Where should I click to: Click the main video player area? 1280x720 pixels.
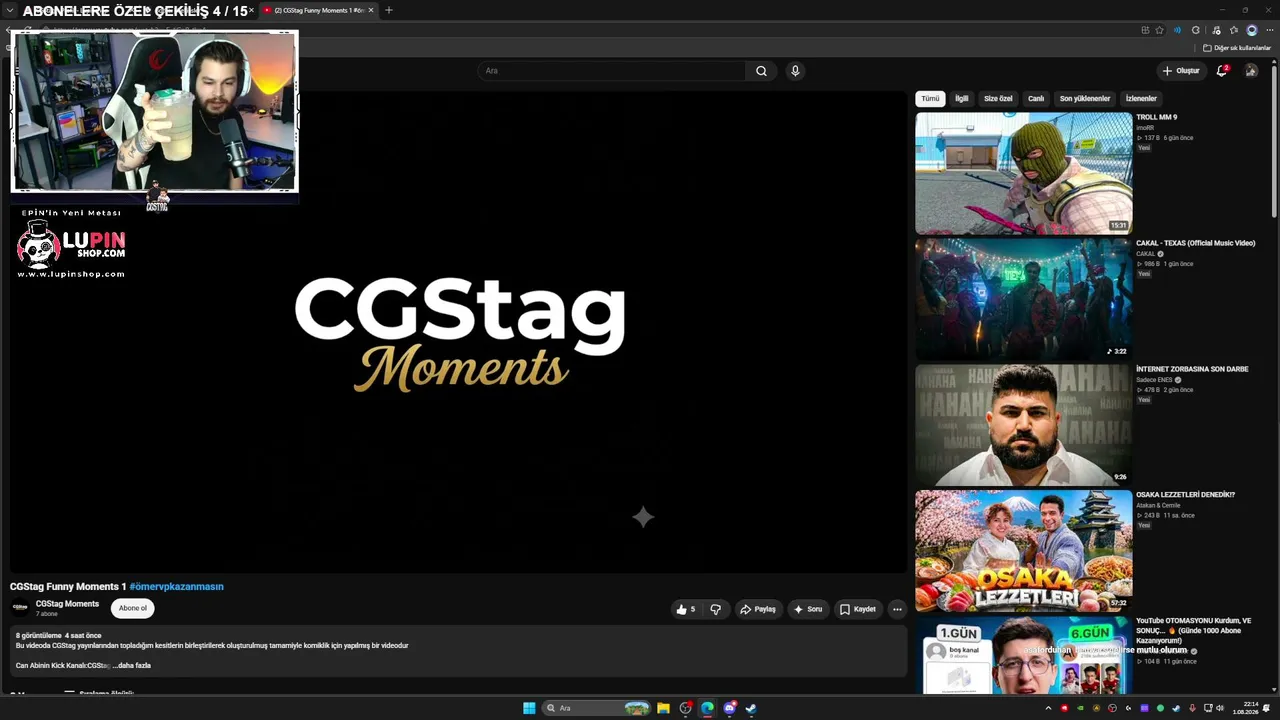click(458, 332)
